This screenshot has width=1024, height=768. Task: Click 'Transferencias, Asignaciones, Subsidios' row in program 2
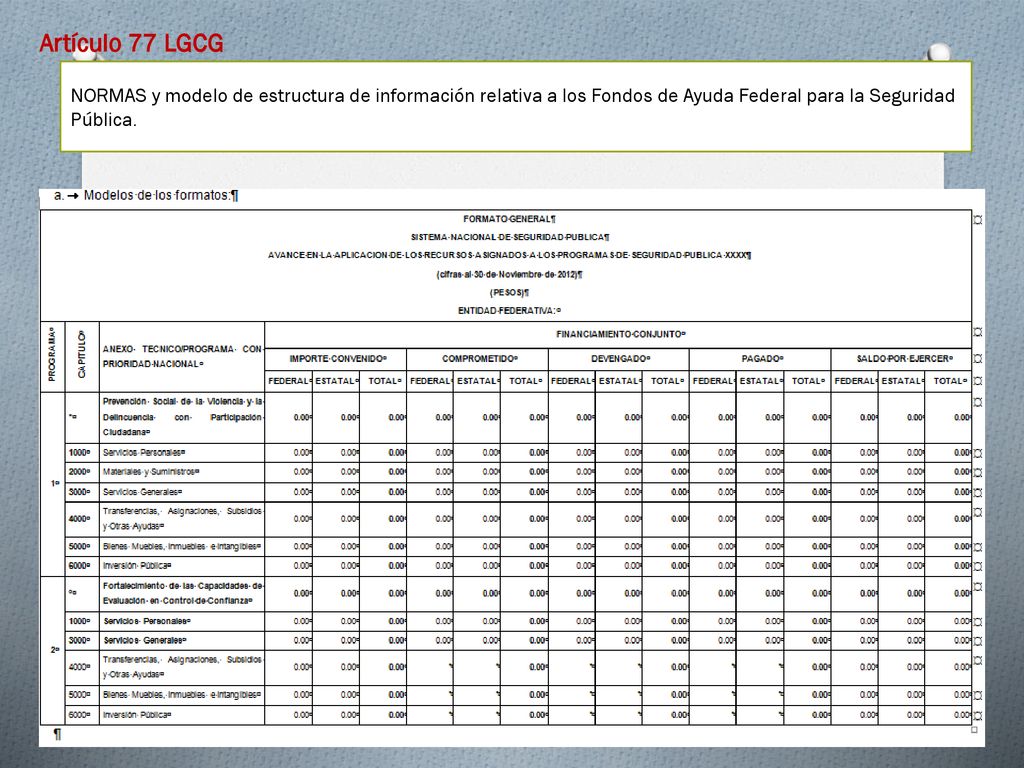(x=182, y=667)
